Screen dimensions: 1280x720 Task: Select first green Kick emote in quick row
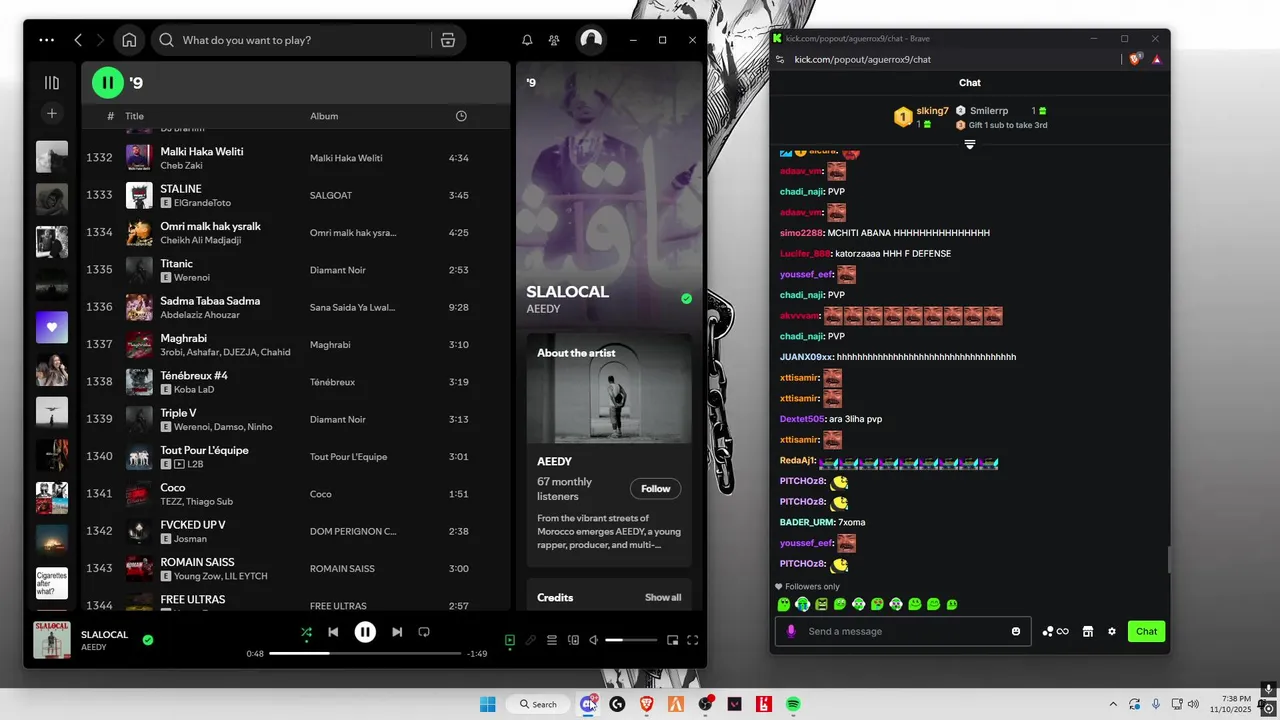(x=784, y=604)
